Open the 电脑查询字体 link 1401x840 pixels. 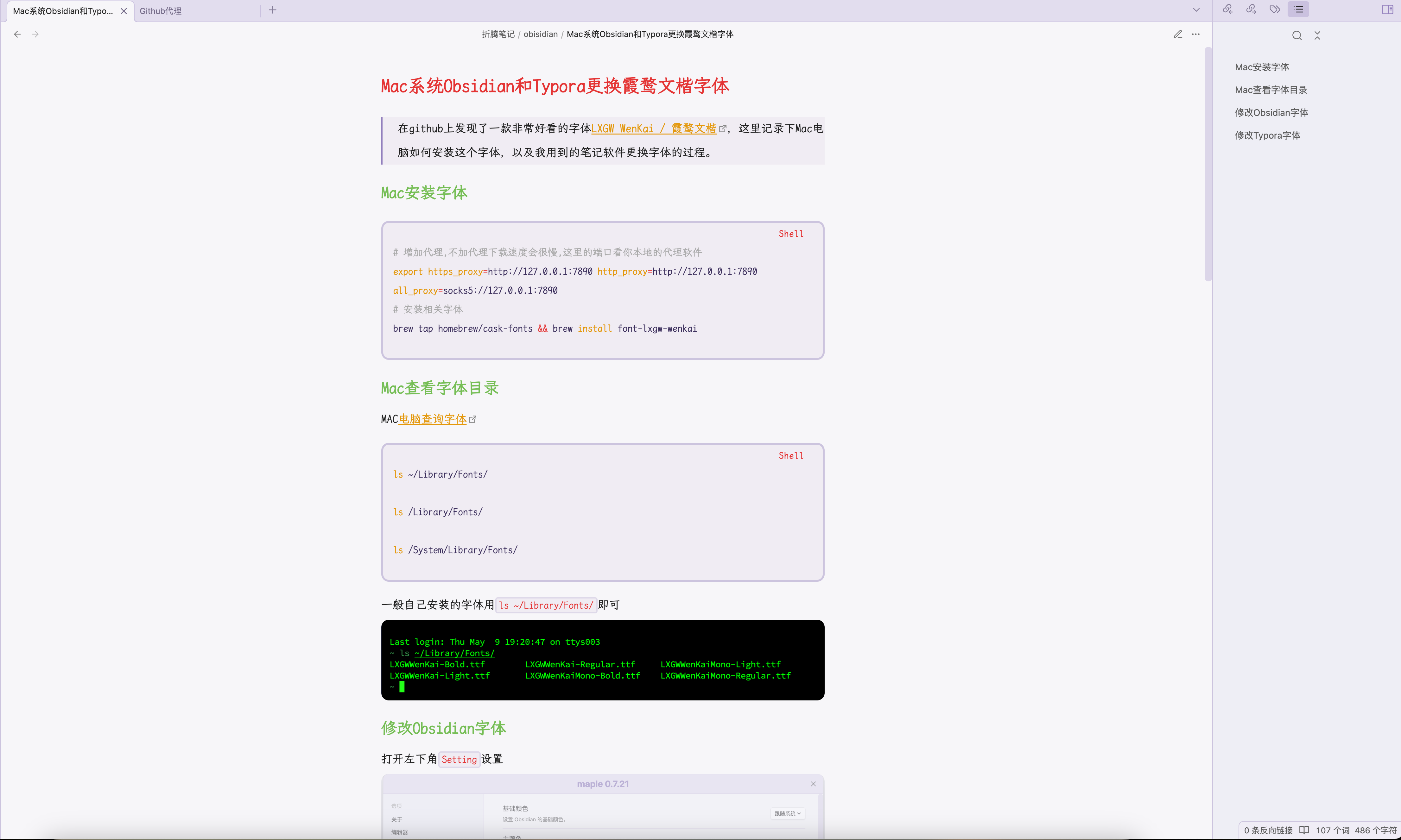[x=432, y=419]
